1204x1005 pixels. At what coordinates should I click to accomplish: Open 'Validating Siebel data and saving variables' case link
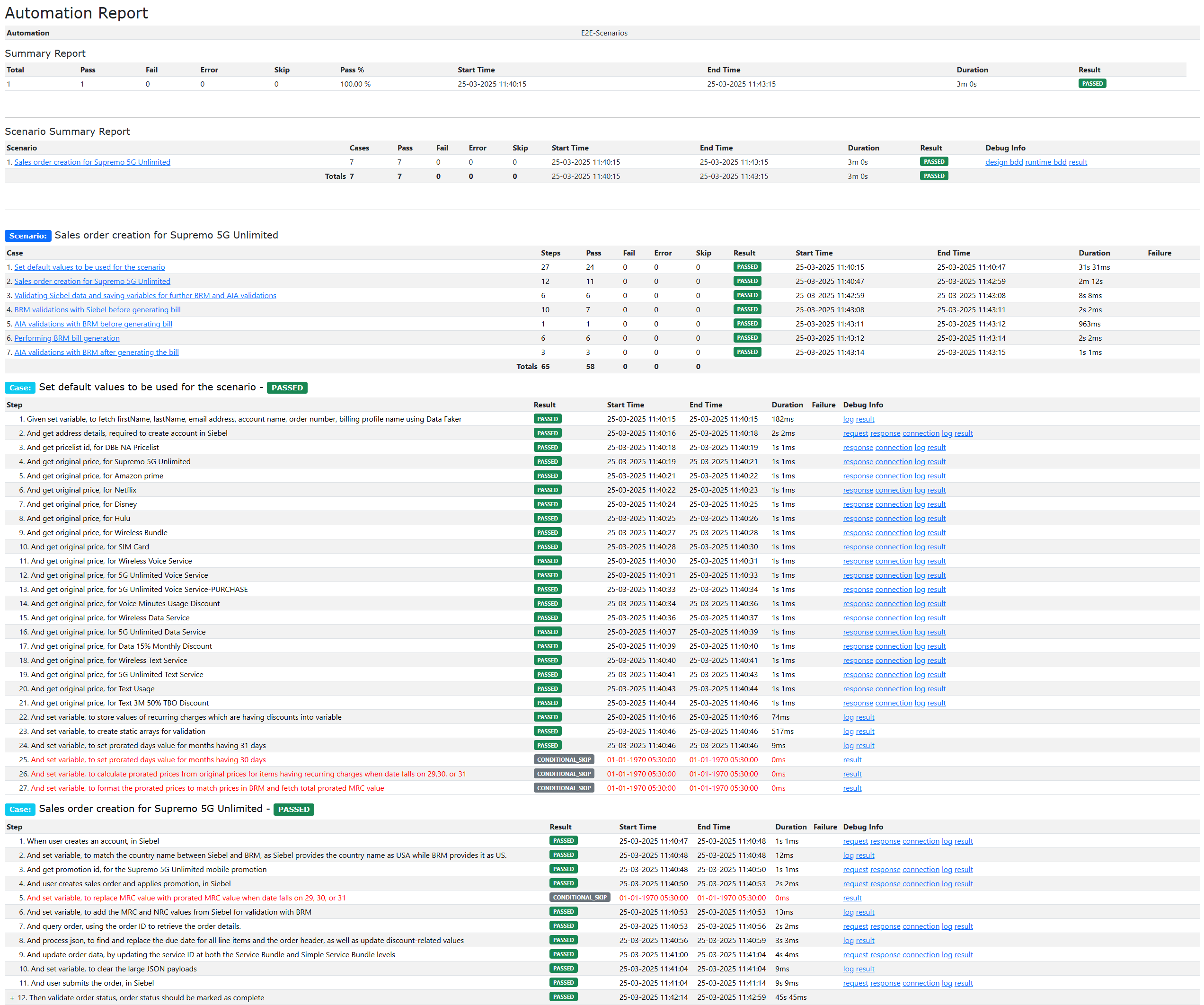(145, 296)
